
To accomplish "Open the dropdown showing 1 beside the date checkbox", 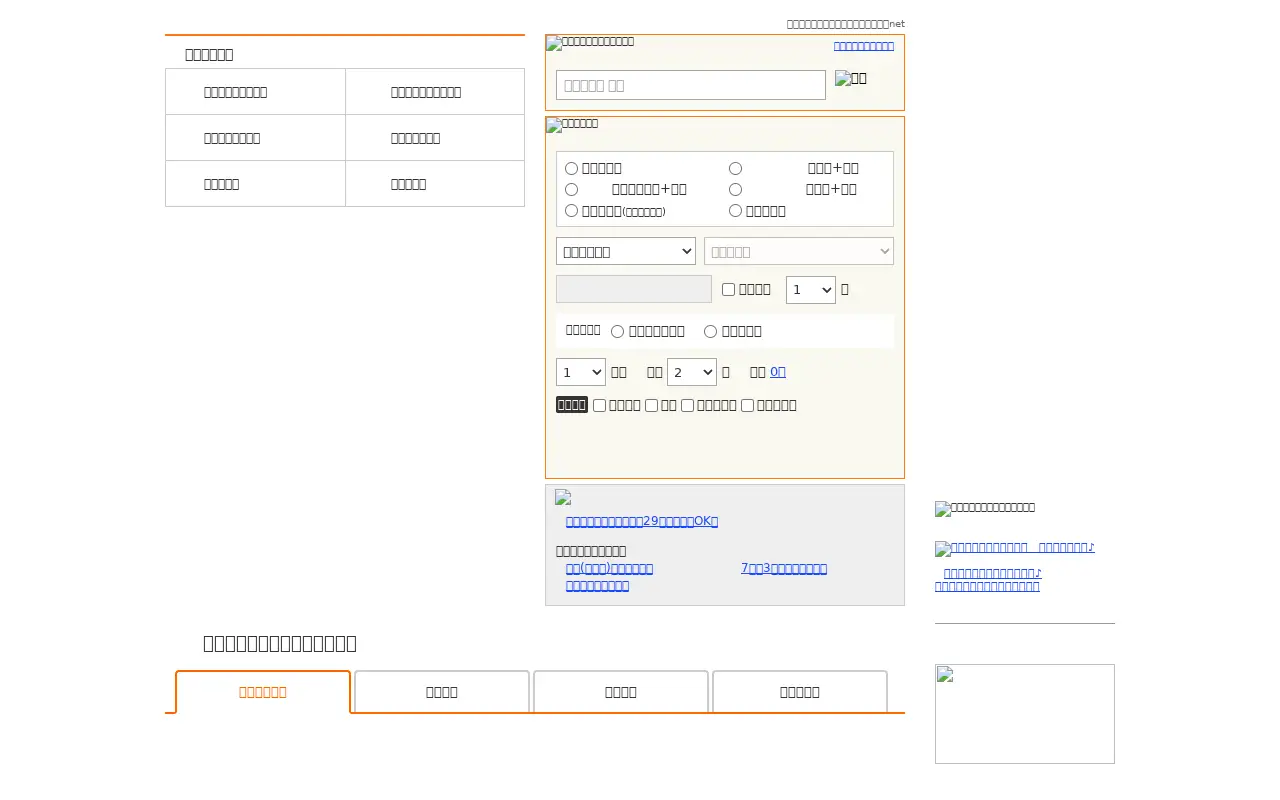I will pyautogui.click(x=811, y=290).
